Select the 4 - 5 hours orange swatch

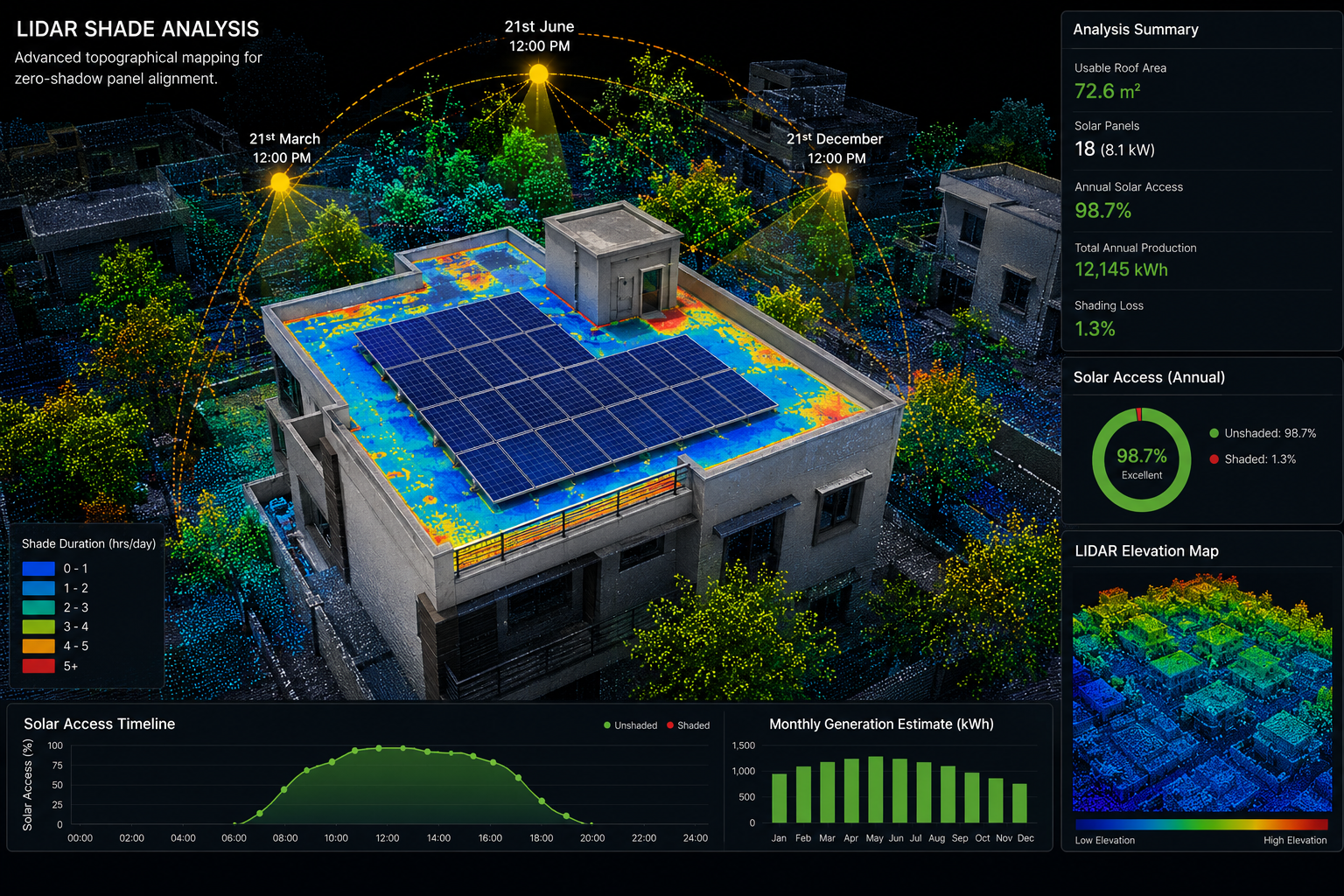click(38, 646)
